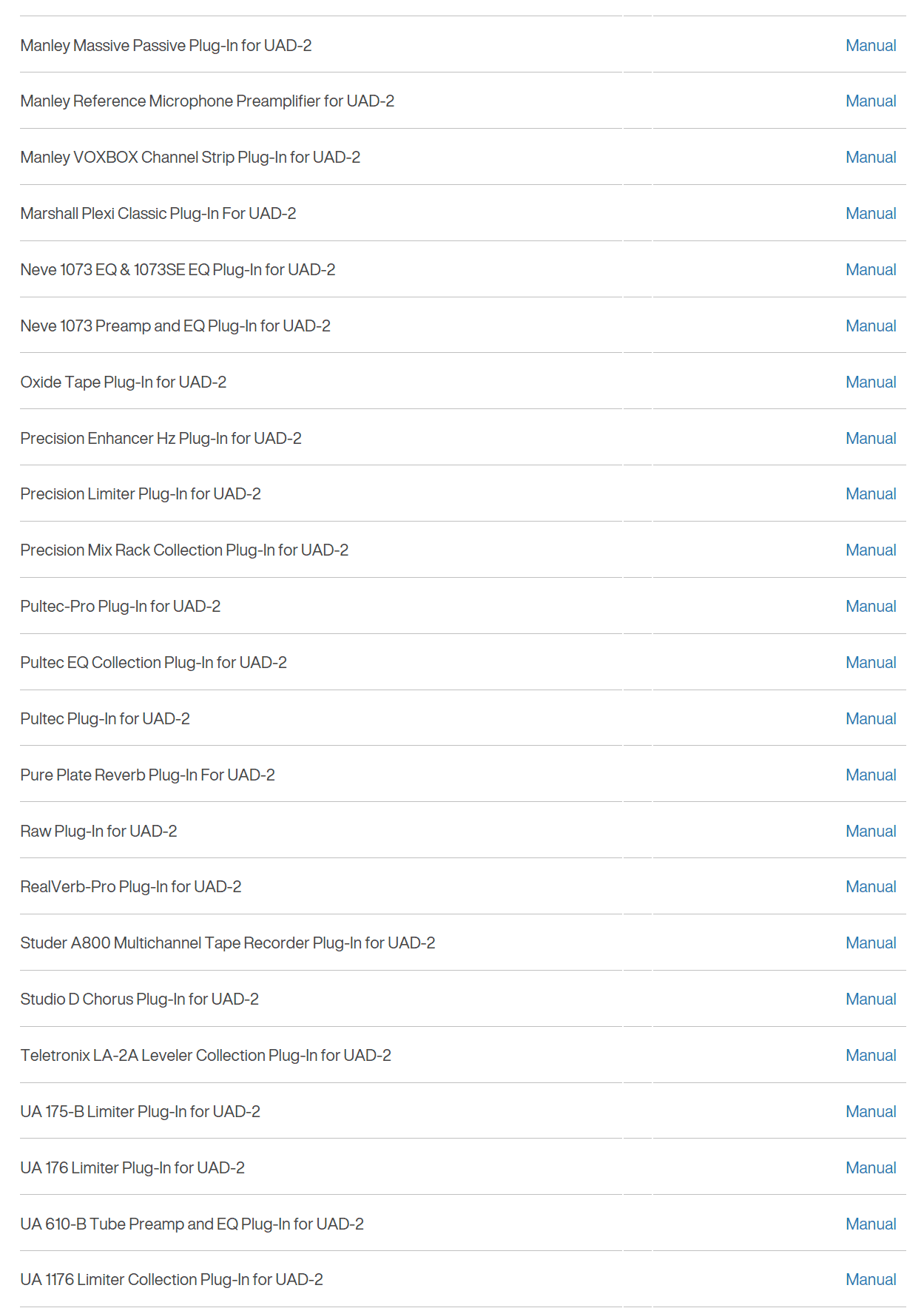Image resolution: width=924 pixels, height=1308 pixels.
Task: Open Precision Enhancer Hz manual link
Action: coord(871,438)
